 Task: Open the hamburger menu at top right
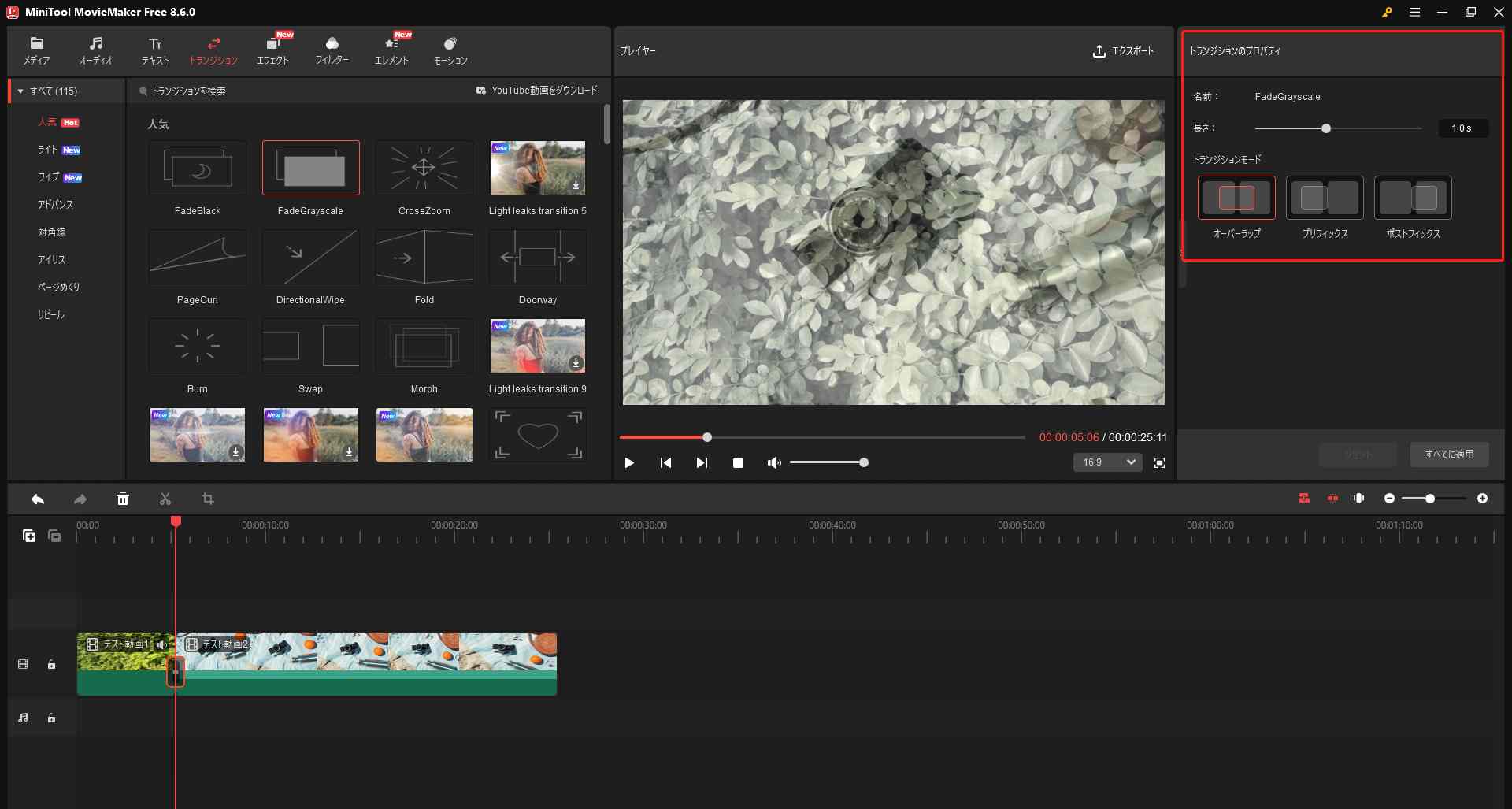pyautogui.click(x=1415, y=12)
